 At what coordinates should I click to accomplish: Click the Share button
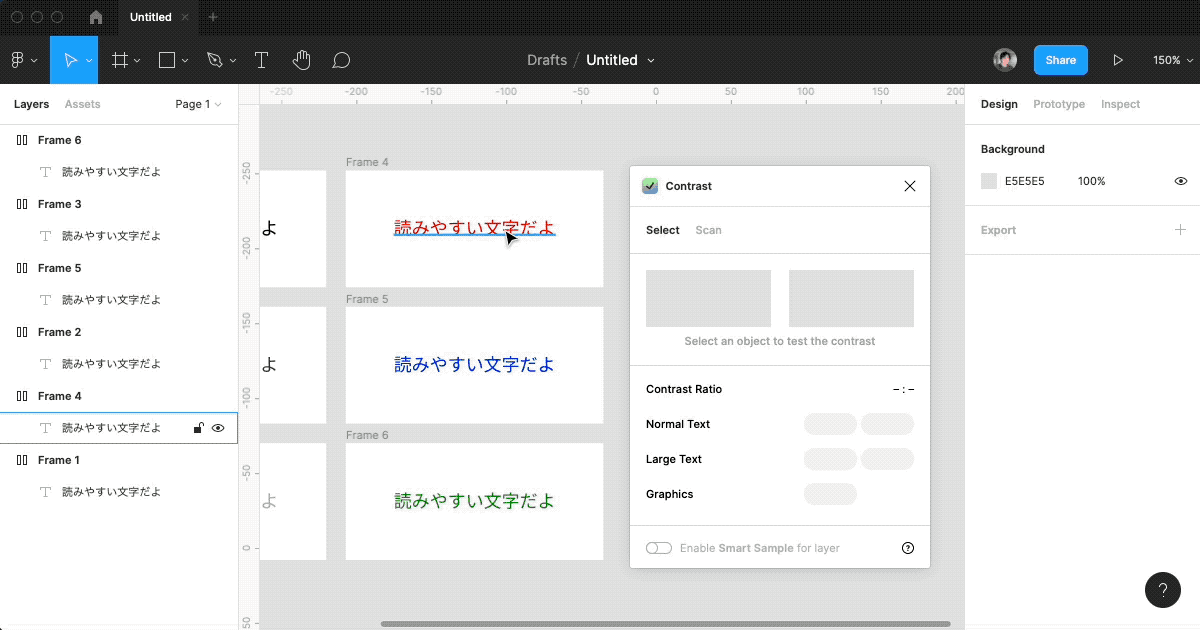tap(1060, 60)
